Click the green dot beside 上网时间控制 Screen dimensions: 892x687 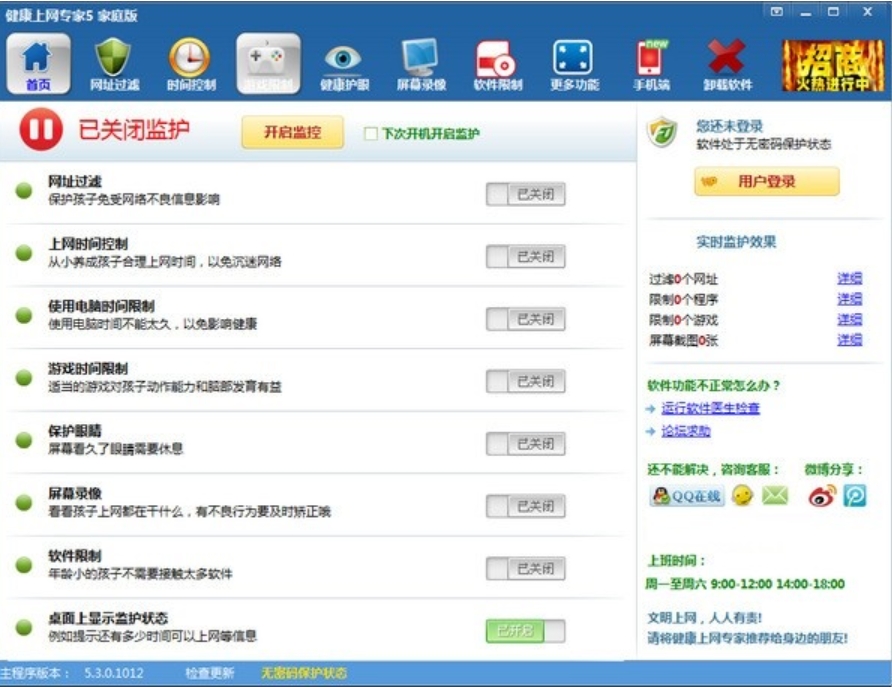tap(24, 253)
